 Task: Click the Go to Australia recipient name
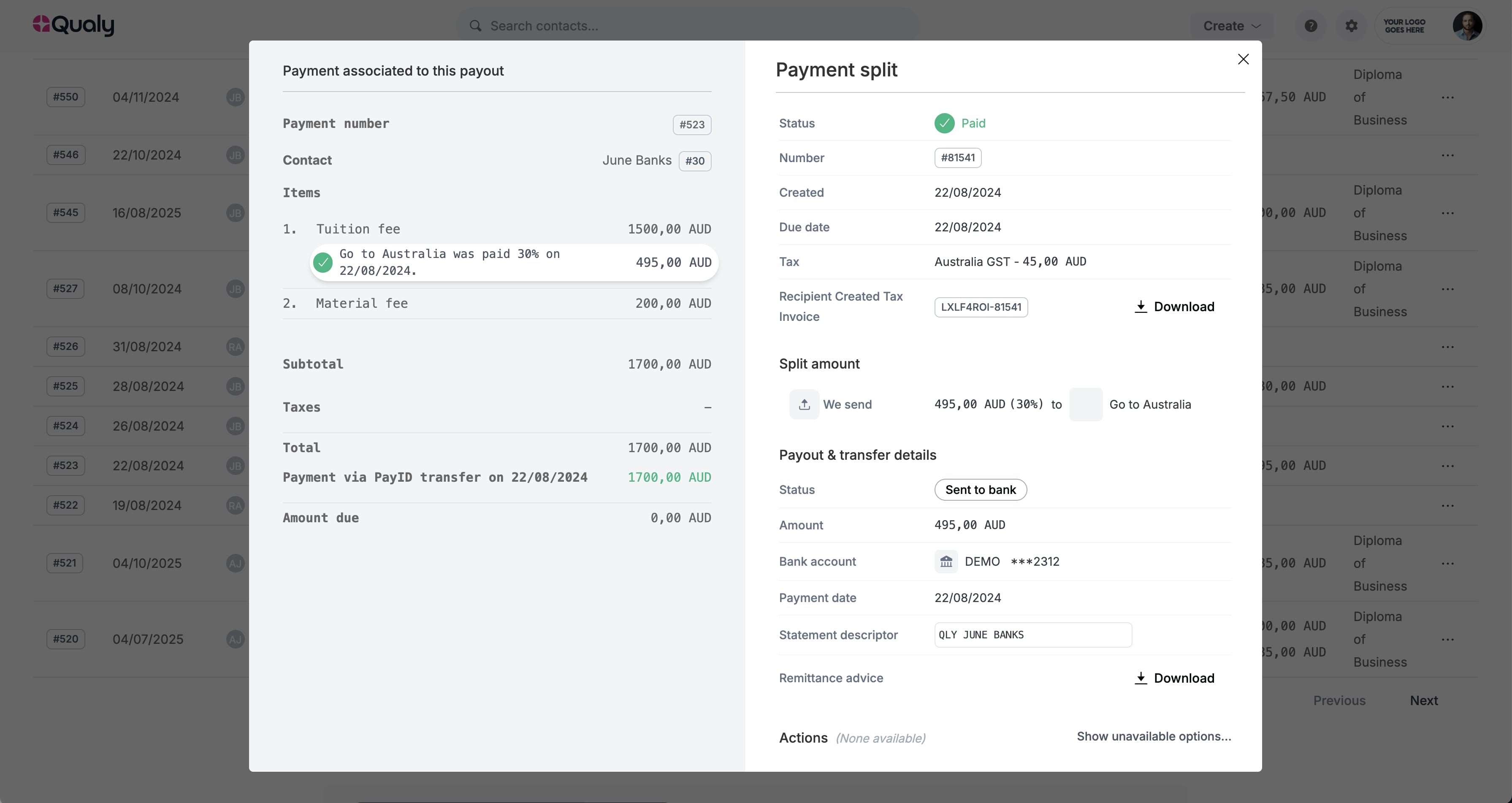click(x=1150, y=404)
